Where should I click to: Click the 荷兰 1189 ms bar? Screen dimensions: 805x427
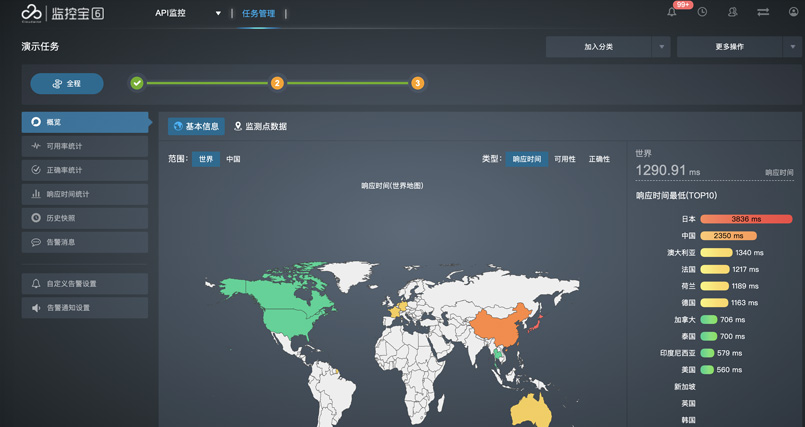(x=714, y=286)
